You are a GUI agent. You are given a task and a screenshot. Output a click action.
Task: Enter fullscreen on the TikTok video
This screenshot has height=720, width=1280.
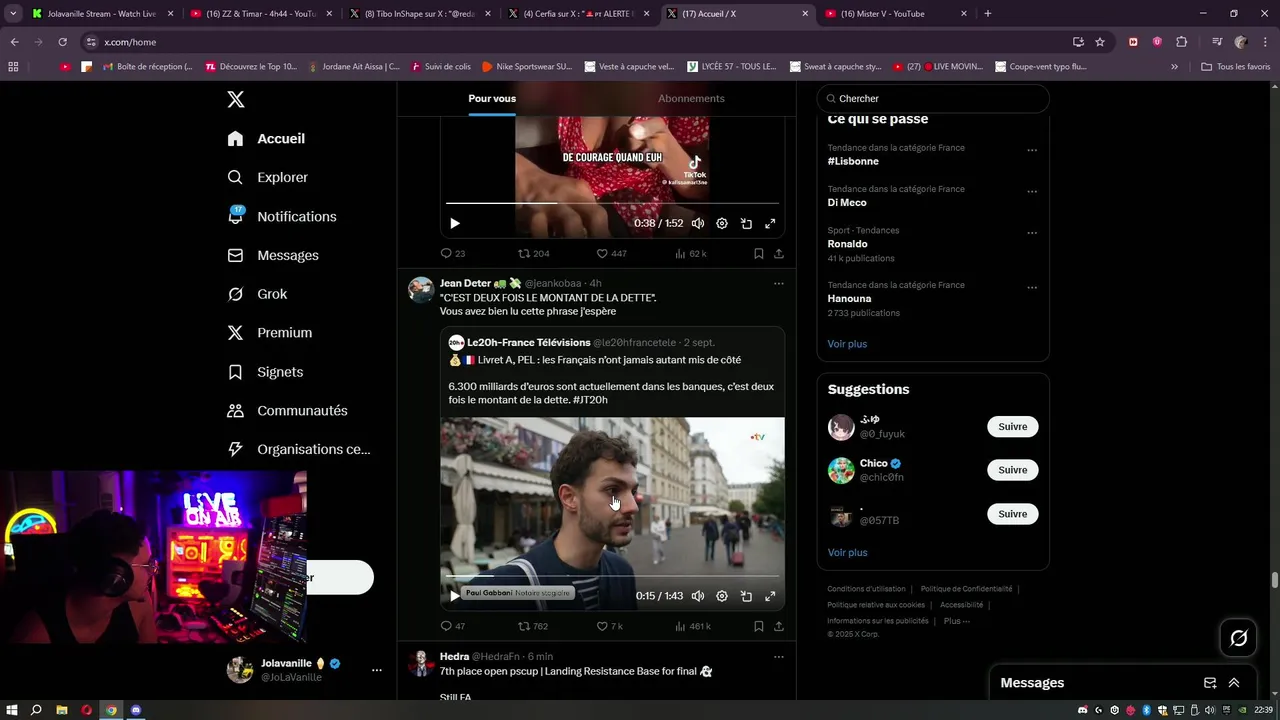click(x=770, y=224)
